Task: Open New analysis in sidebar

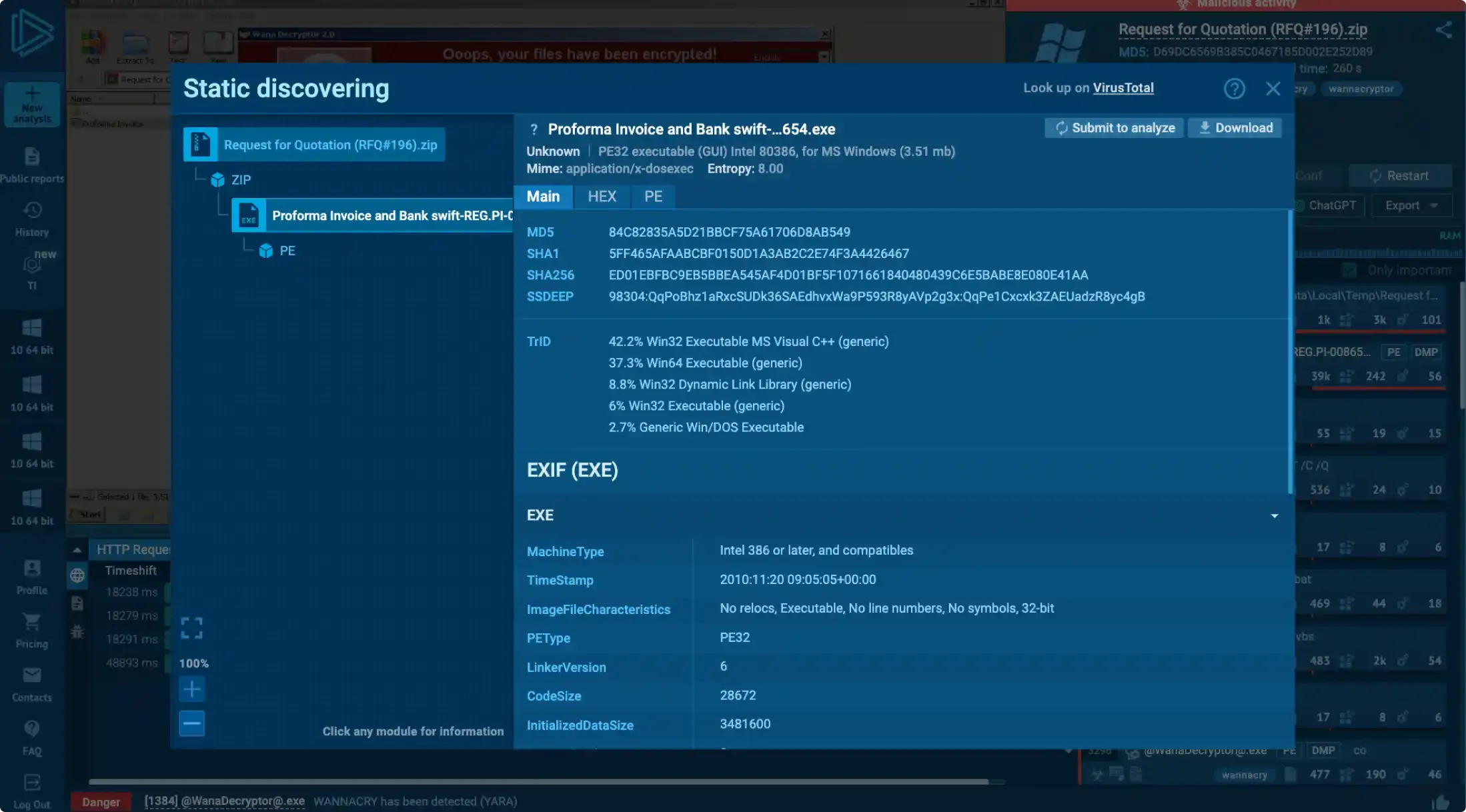Action: pos(31,105)
